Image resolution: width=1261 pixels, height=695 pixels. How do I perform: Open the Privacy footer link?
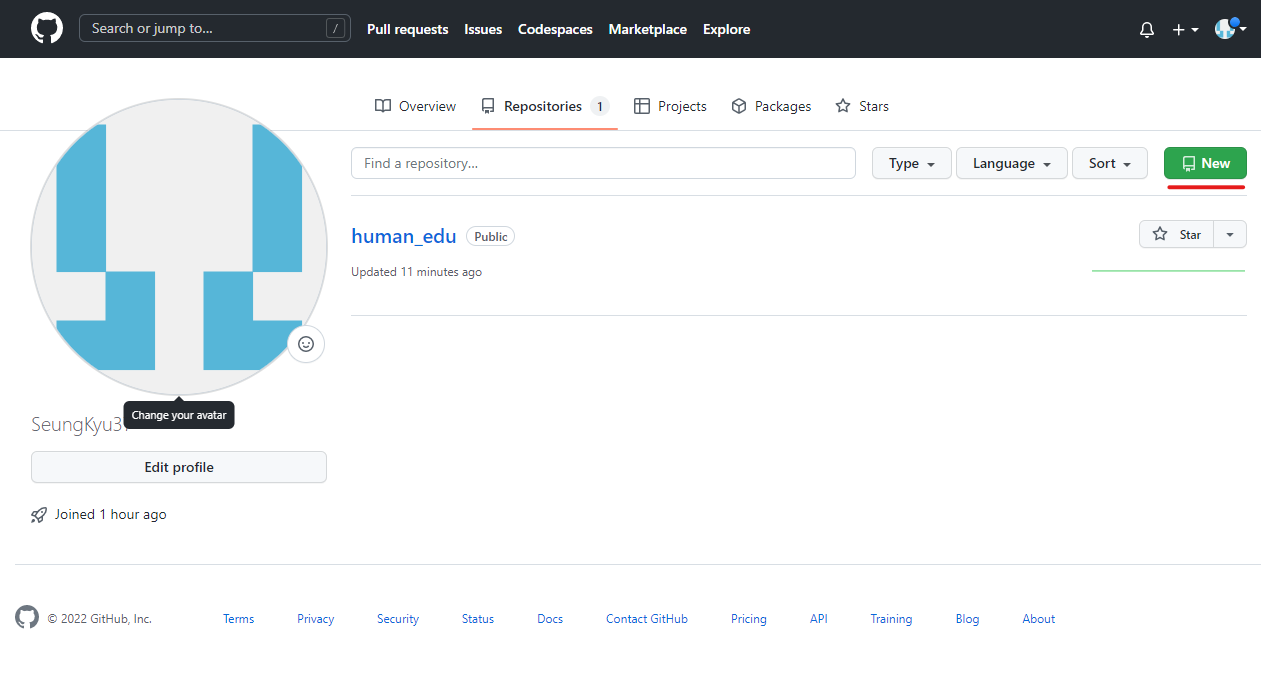315,619
